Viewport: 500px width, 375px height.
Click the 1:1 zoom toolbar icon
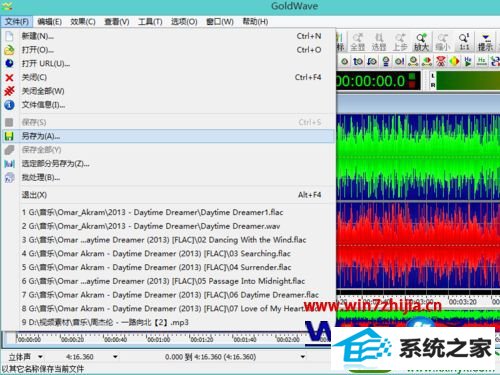(464, 42)
